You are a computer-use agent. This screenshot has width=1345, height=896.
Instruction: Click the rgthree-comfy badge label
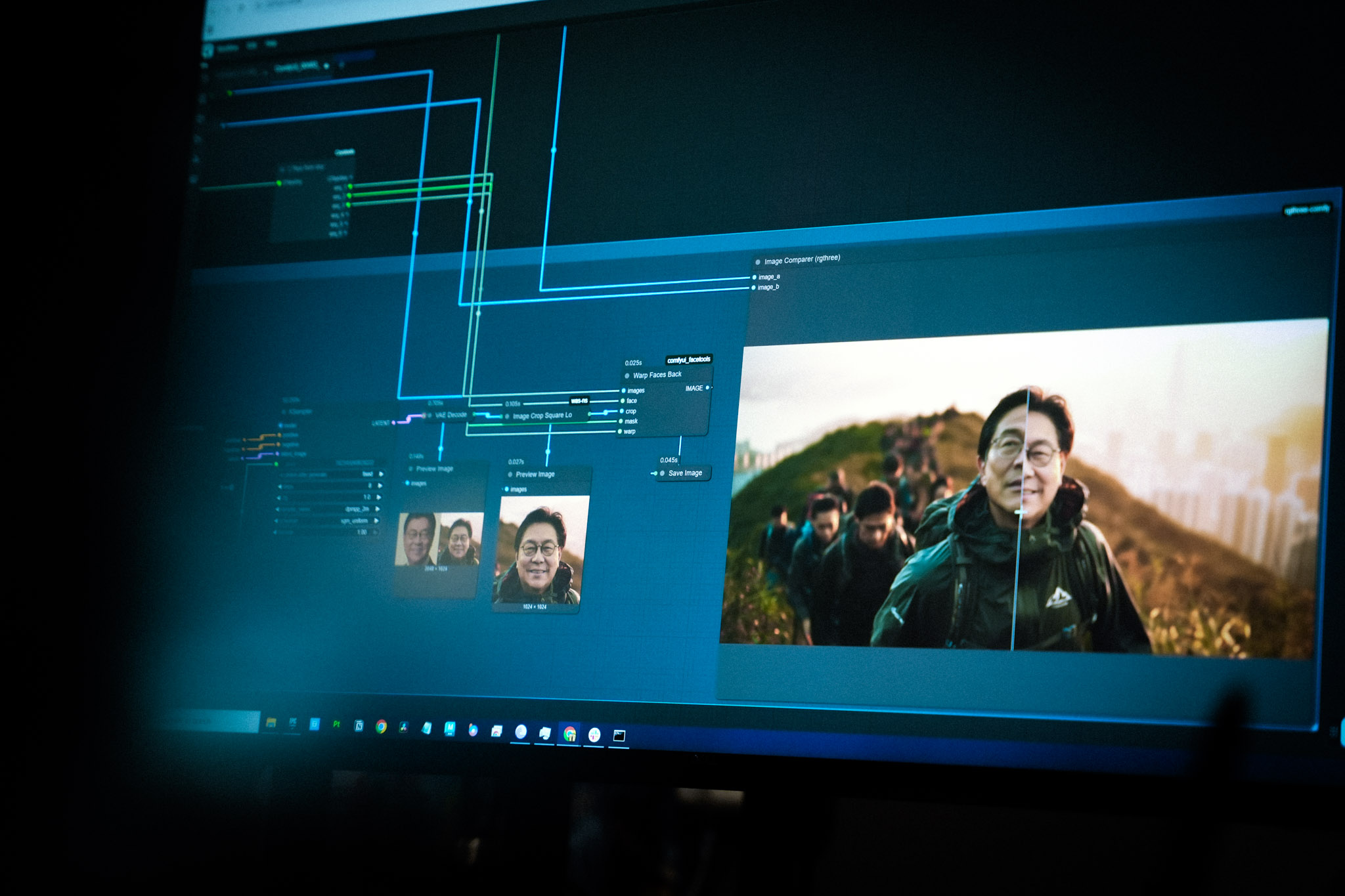[1306, 210]
